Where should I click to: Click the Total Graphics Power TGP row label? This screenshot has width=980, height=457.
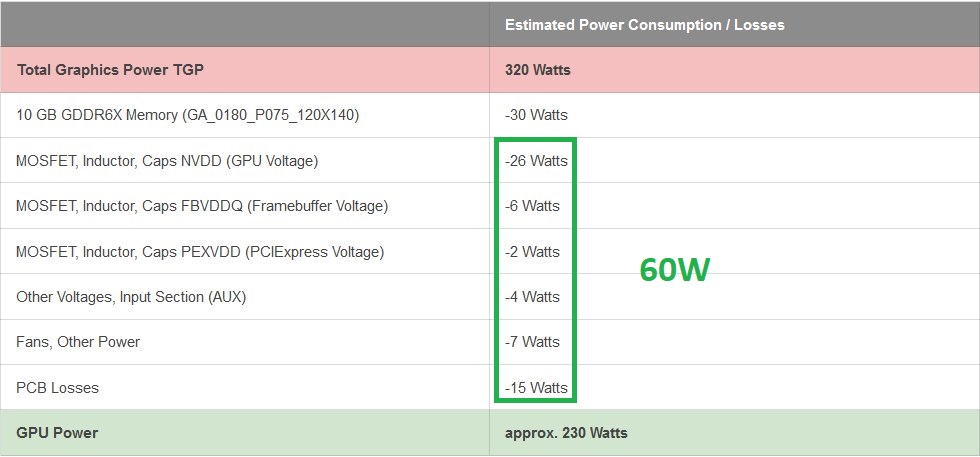pos(110,69)
